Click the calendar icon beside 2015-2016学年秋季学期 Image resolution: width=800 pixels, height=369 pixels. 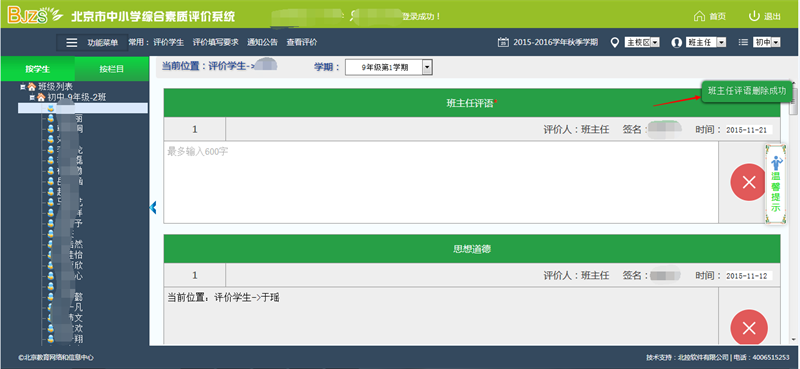tap(503, 42)
